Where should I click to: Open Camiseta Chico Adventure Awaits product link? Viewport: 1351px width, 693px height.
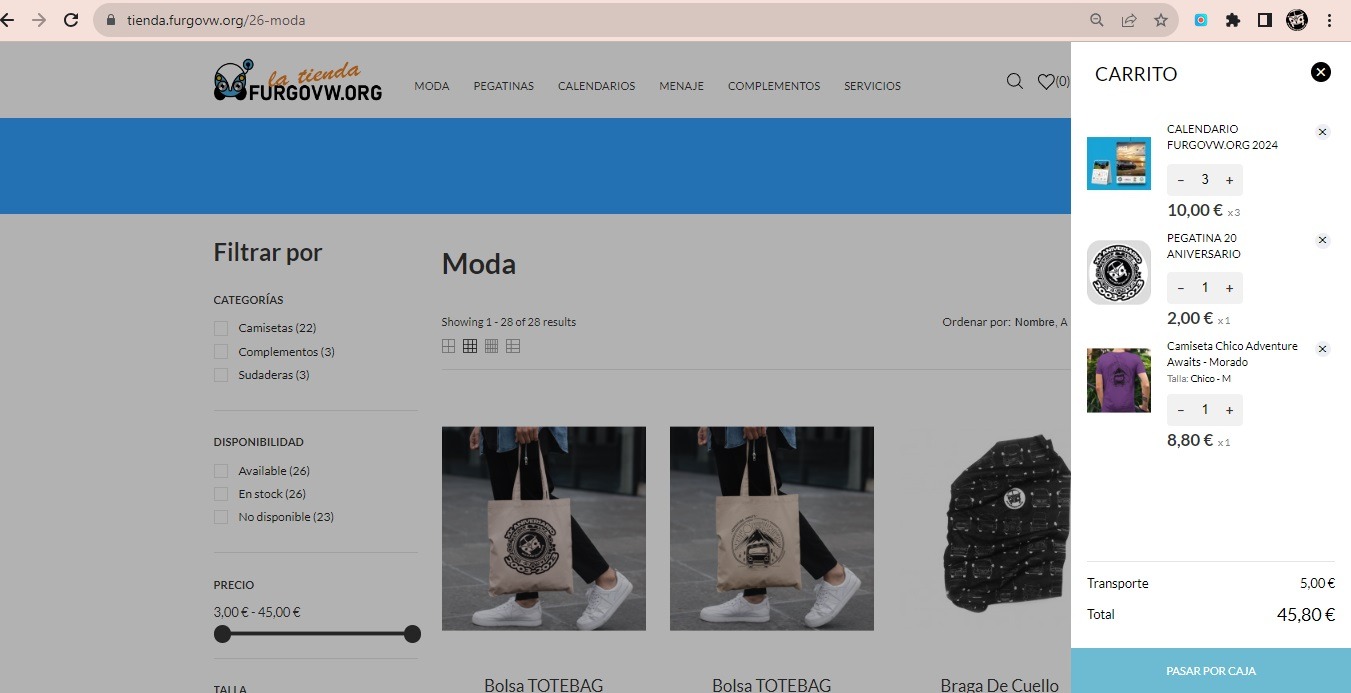1232,354
